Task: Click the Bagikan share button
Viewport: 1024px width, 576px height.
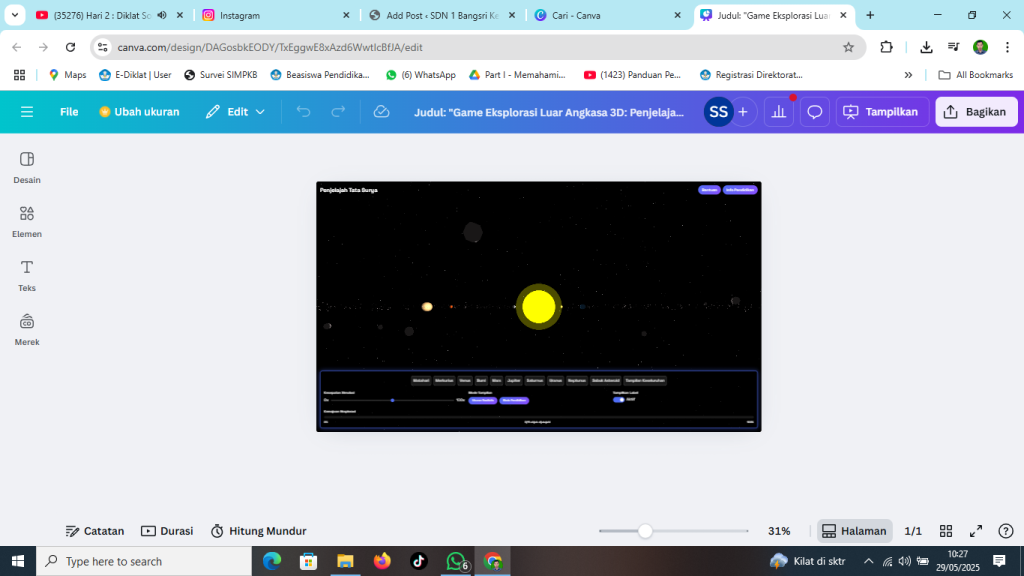Action: click(x=976, y=112)
